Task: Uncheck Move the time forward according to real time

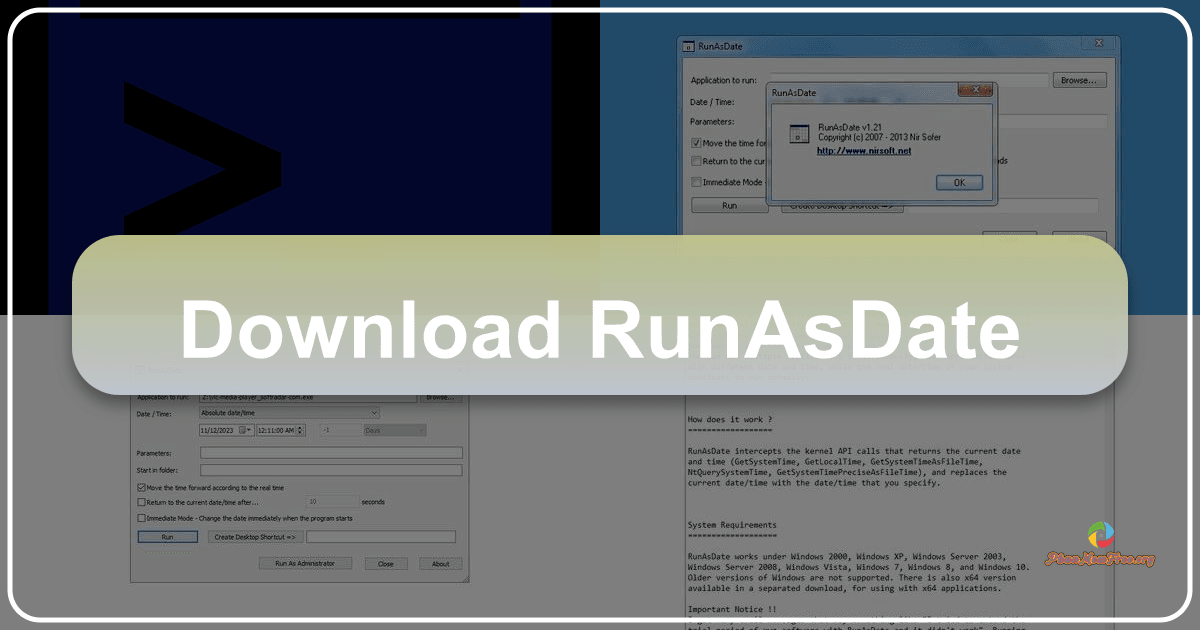Action: coord(141,486)
